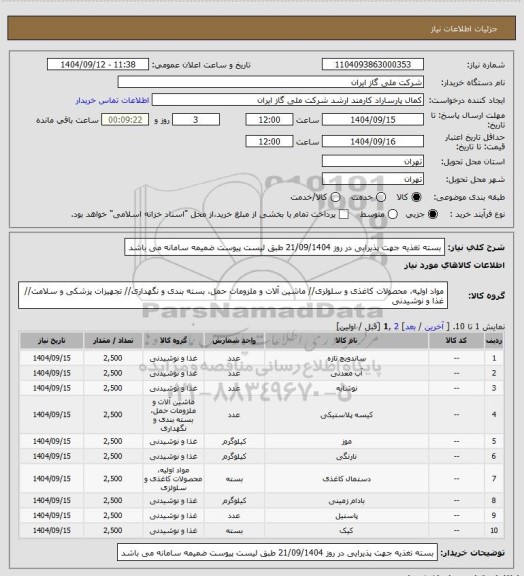This screenshot has height=576, width=524.
Task: Select the کالا/خدمت radio button
Action: [x=335, y=197]
